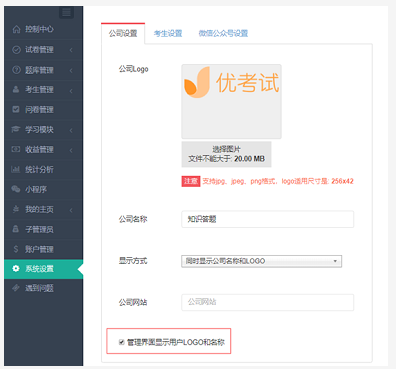Click the chat bubble icon beside 小程序
Image resolution: width=396 pixels, height=369 pixels.
coord(16,189)
